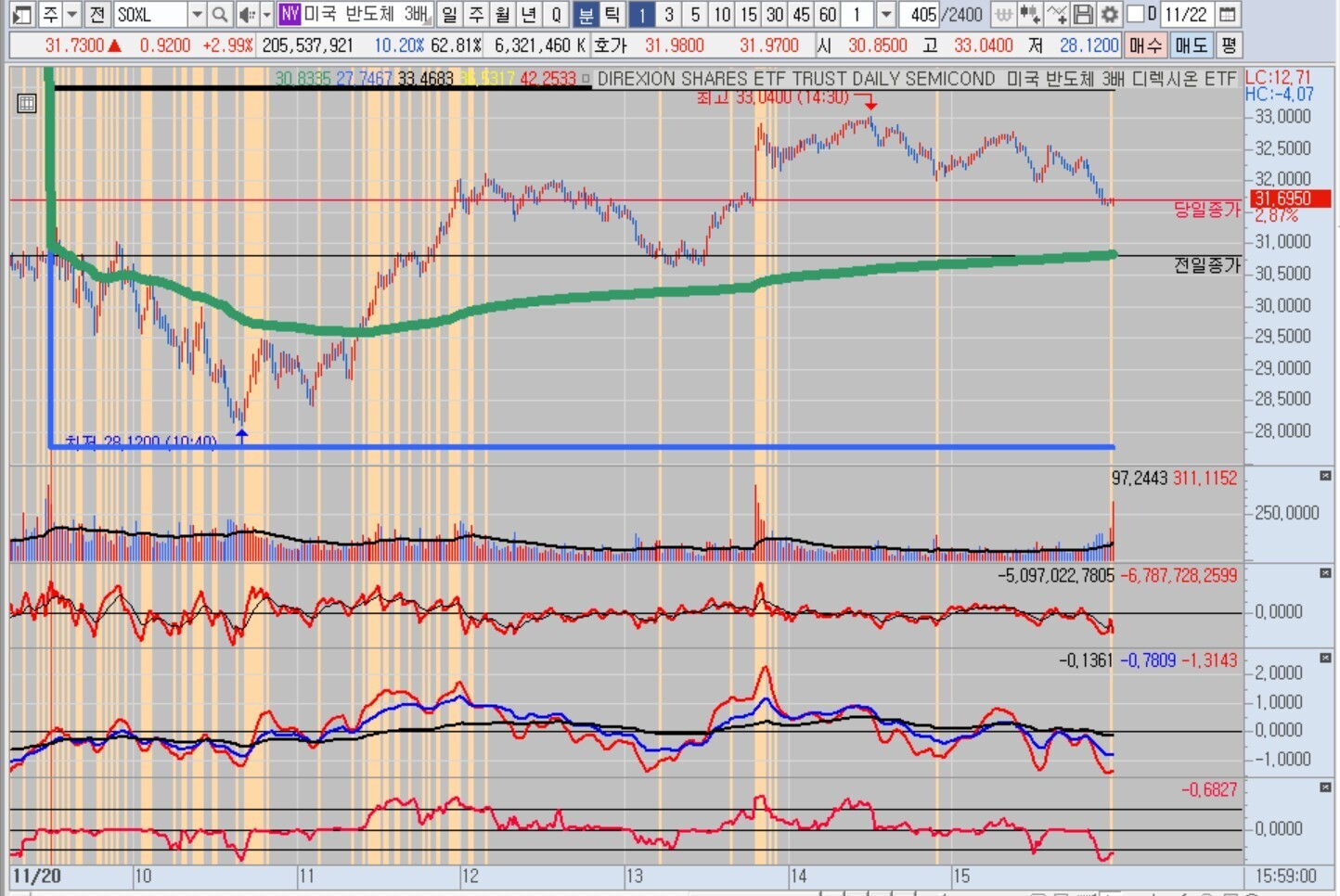The image size is (1340, 896).
Task: Click the 당일종가 label on the chart
Action: (1207, 210)
